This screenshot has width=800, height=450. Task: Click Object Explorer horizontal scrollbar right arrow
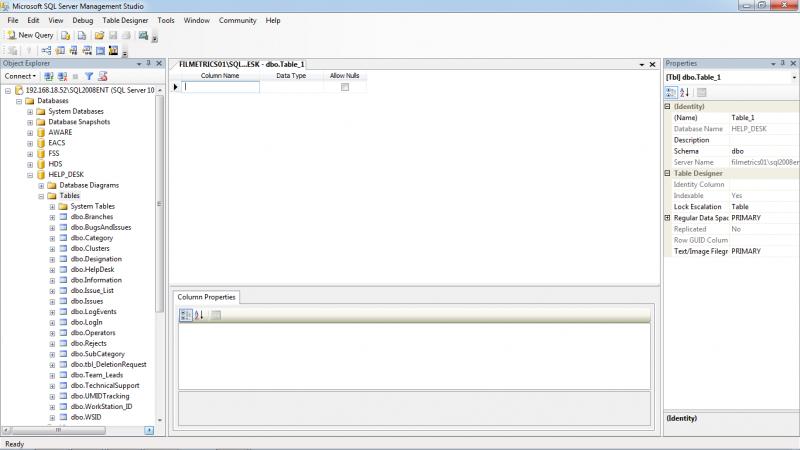[x=149, y=431]
